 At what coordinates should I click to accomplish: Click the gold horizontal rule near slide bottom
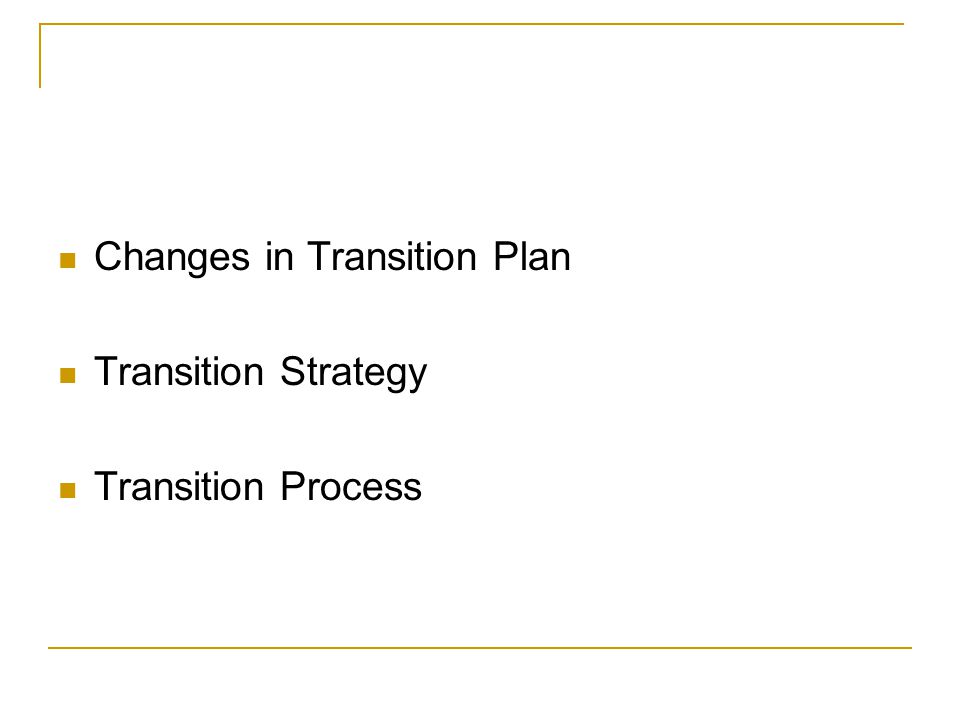tap(480, 647)
